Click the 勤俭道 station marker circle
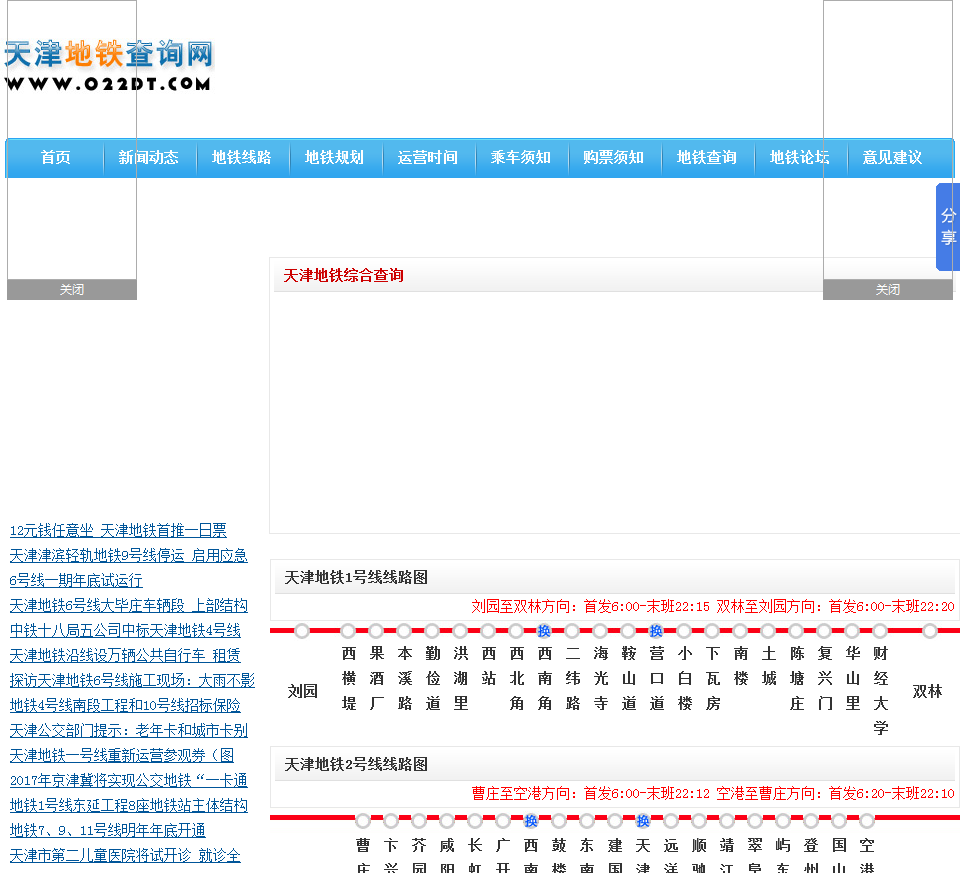960x873 pixels. click(x=432, y=631)
